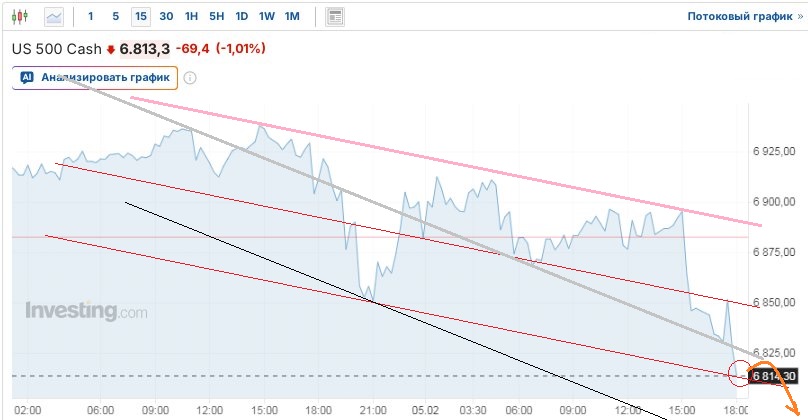Click the info icon beside the AI button
808x420 pixels.
[x=190, y=78]
